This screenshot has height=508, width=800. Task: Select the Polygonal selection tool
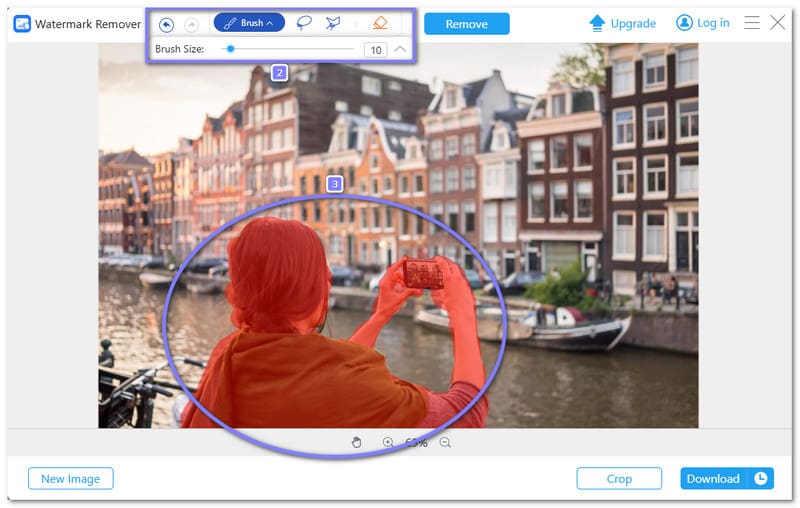pyautogui.click(x=333, y=23)
